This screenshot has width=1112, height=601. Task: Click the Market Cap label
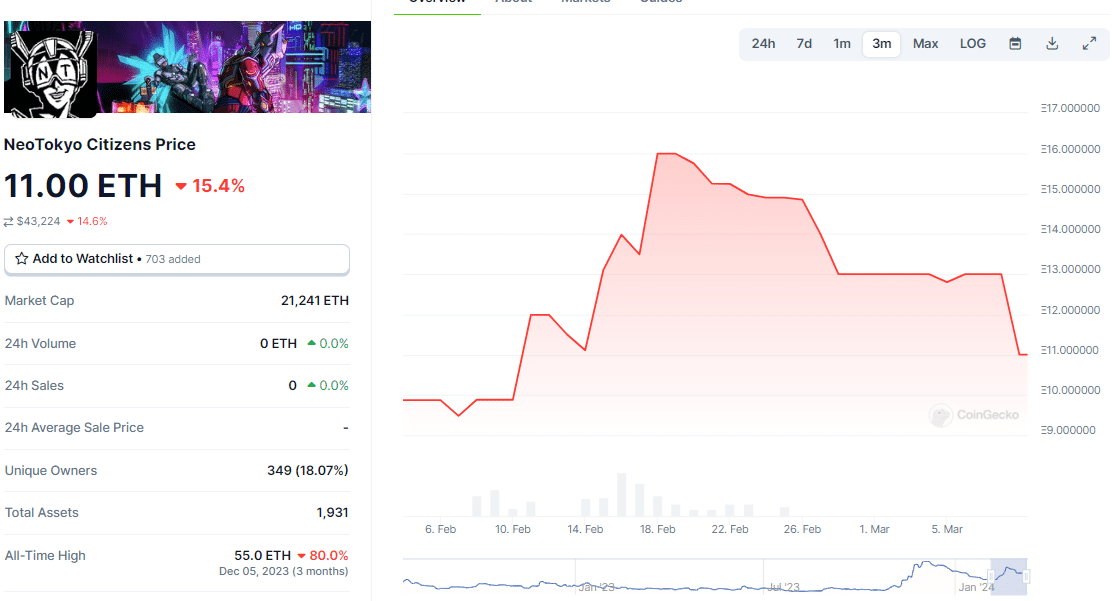[x=40, y=301]
